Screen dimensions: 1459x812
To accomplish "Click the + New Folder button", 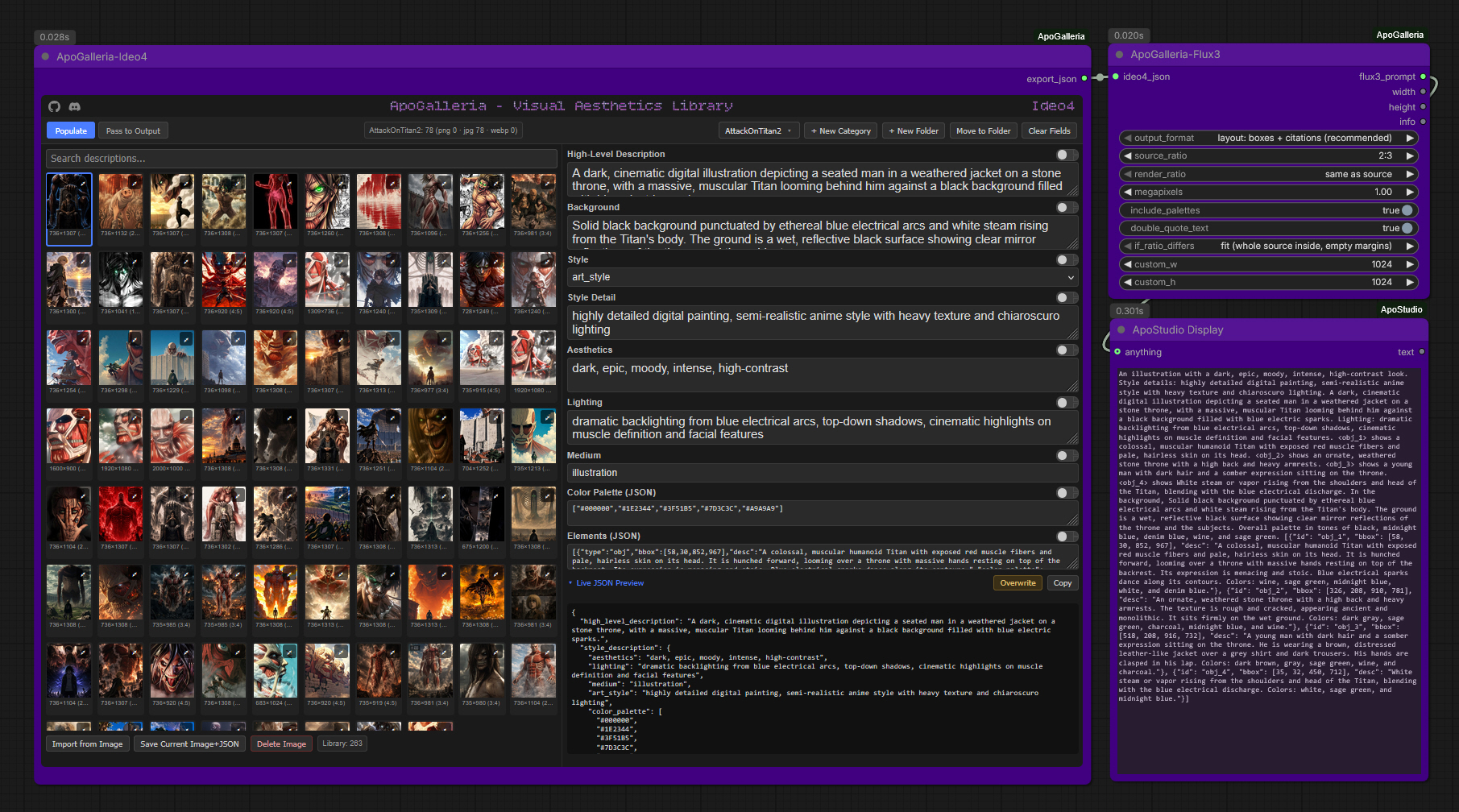I will tap(914, 130).
